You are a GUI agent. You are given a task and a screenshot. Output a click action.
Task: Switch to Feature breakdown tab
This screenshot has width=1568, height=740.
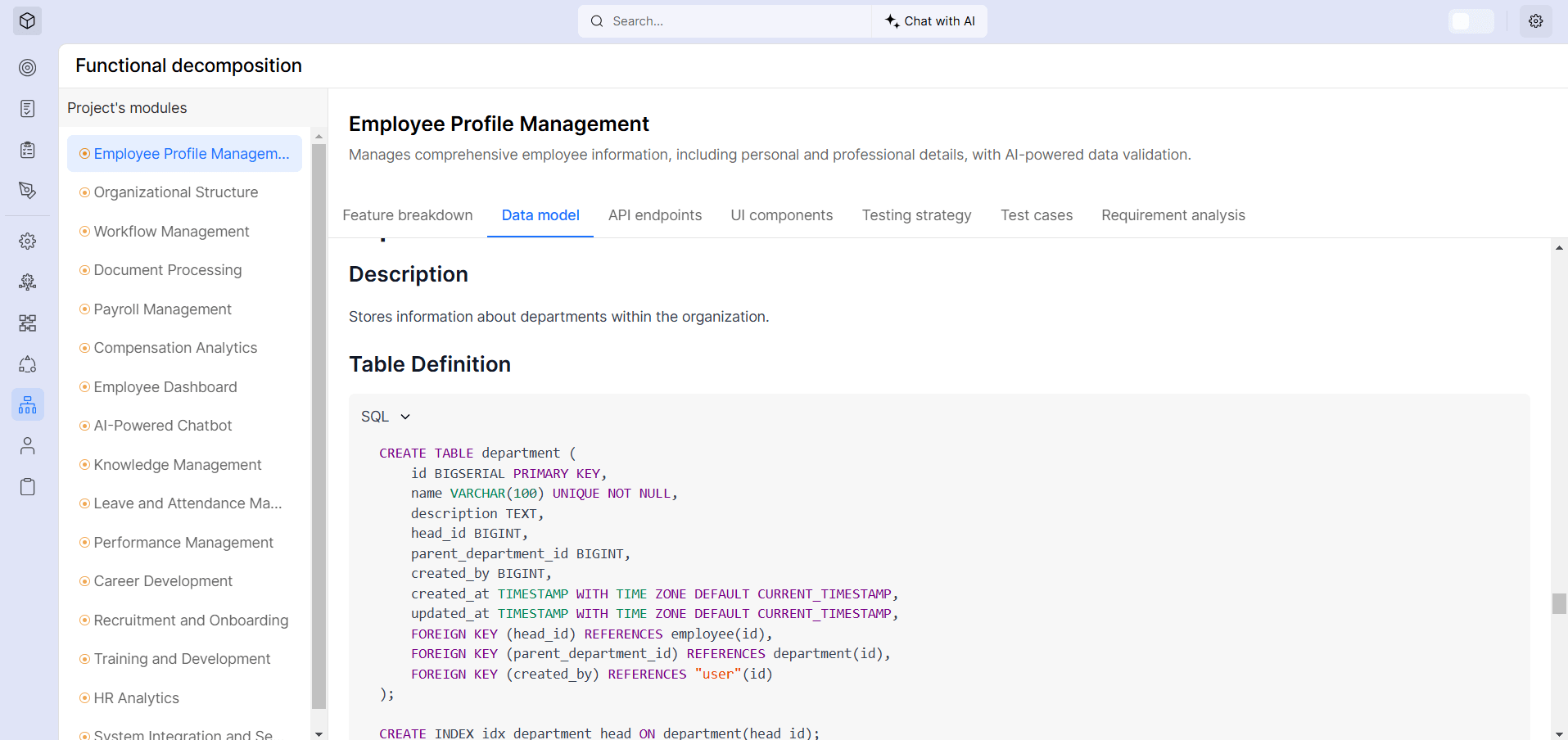408,215
